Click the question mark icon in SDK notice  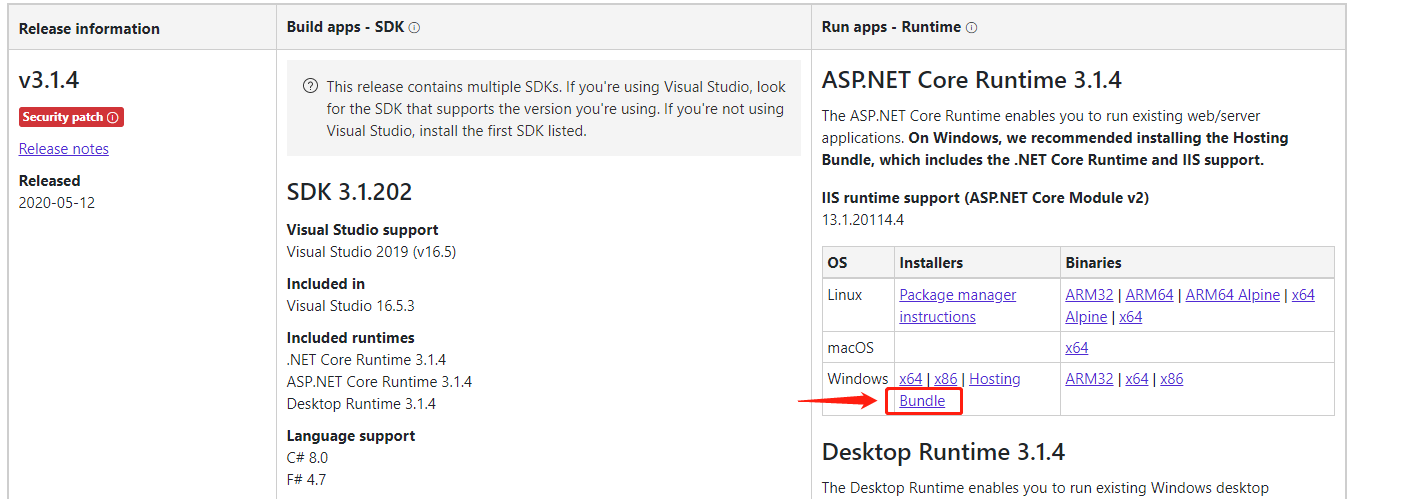[310, 87]
